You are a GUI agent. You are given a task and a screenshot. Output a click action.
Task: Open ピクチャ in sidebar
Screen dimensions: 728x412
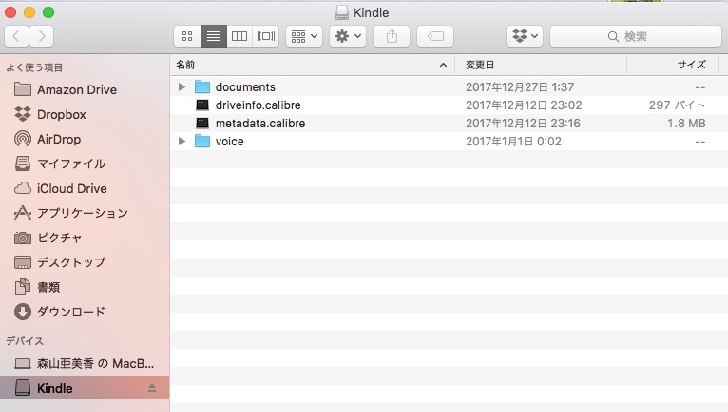[x=84, y=237]
